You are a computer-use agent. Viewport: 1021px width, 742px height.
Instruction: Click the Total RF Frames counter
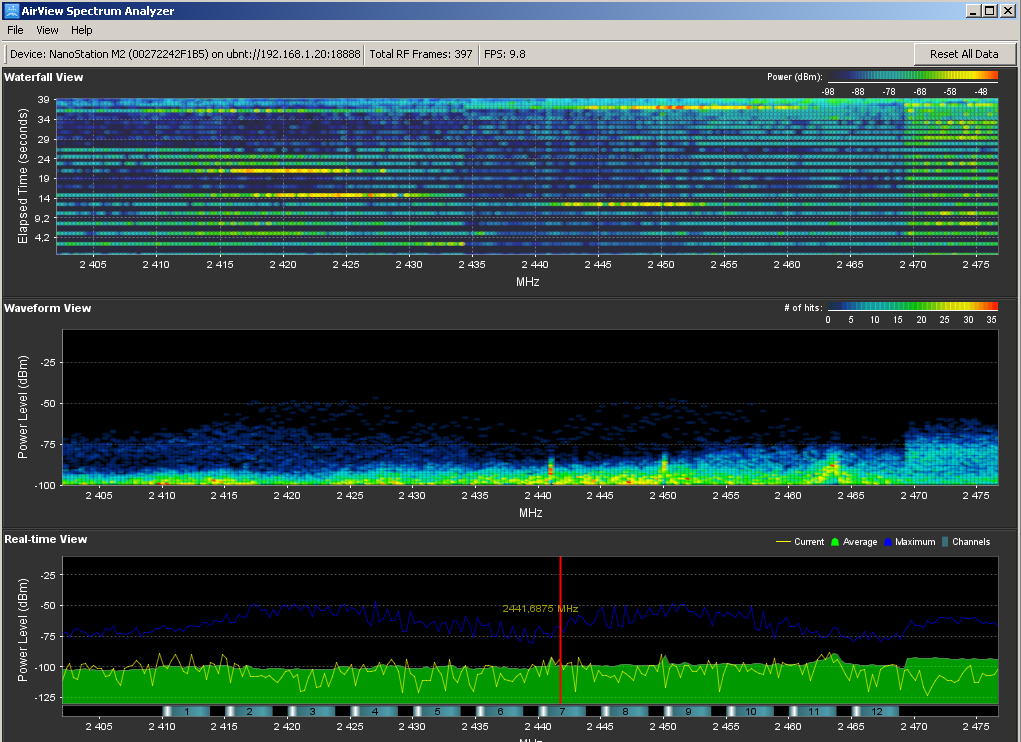(420, 54)
